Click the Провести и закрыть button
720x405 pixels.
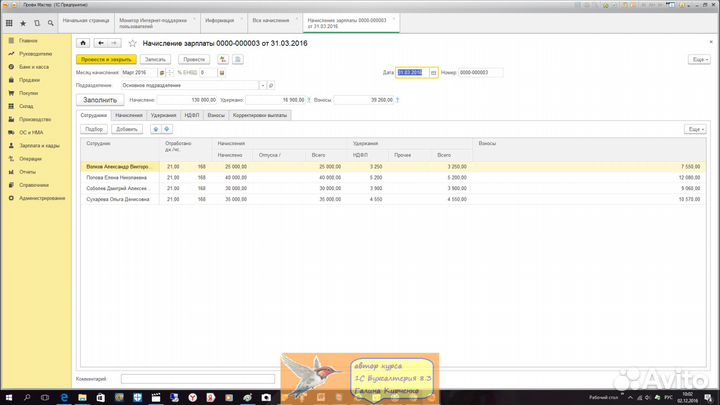[104, 59]
